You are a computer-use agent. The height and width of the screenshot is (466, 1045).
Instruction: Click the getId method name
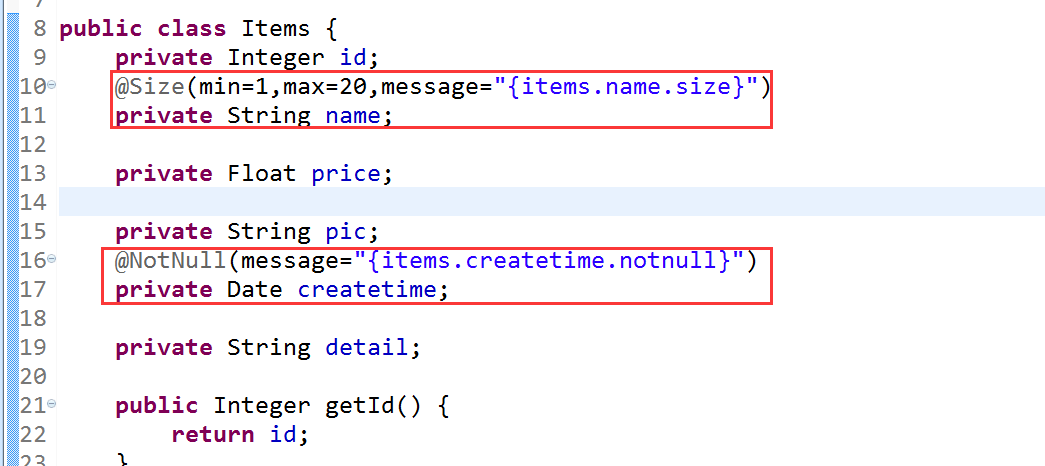coord(360,406)
